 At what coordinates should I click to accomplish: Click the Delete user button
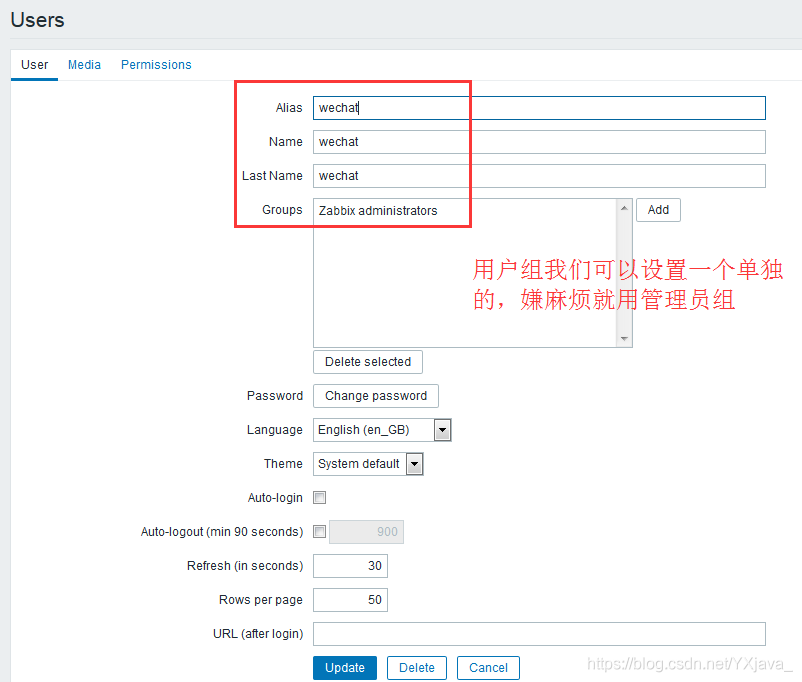point(417,668)
